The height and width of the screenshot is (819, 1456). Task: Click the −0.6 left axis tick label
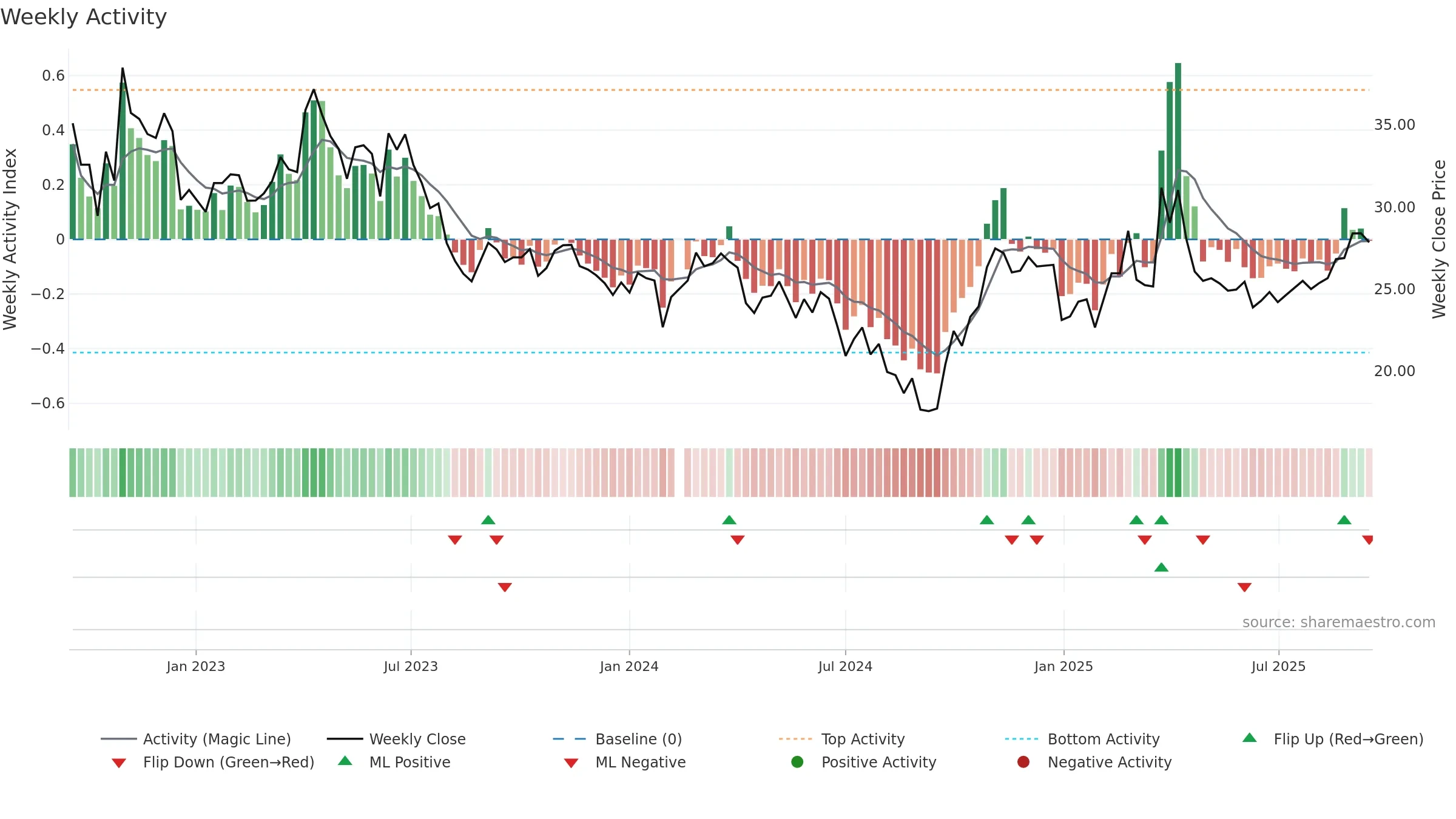[48, 403]
